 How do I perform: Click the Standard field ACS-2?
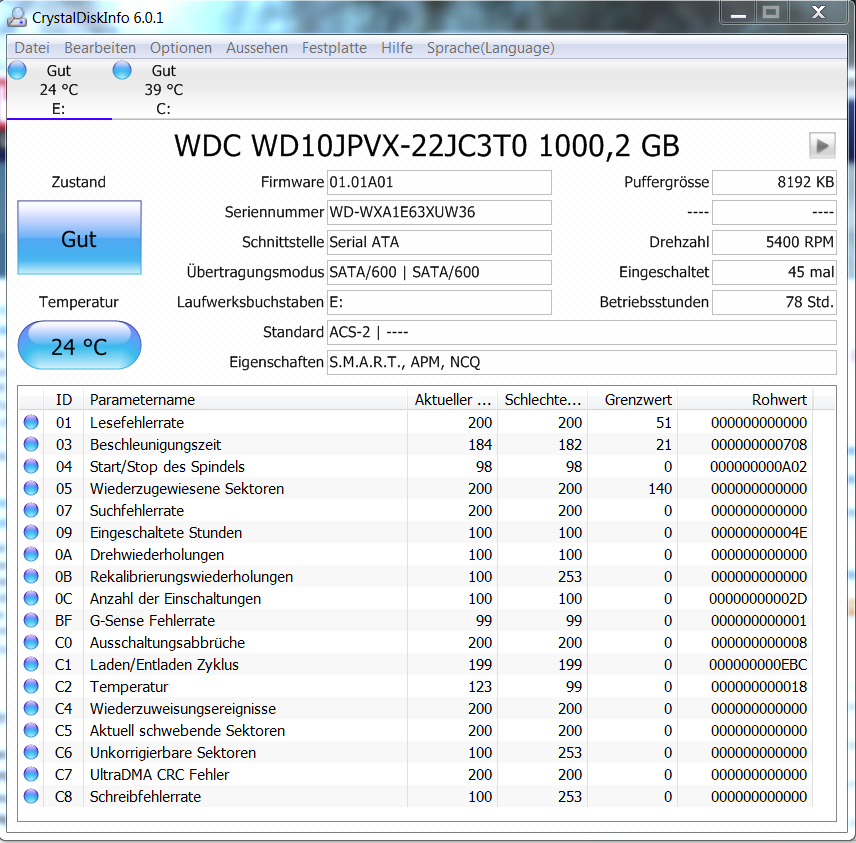pos(581,333)
